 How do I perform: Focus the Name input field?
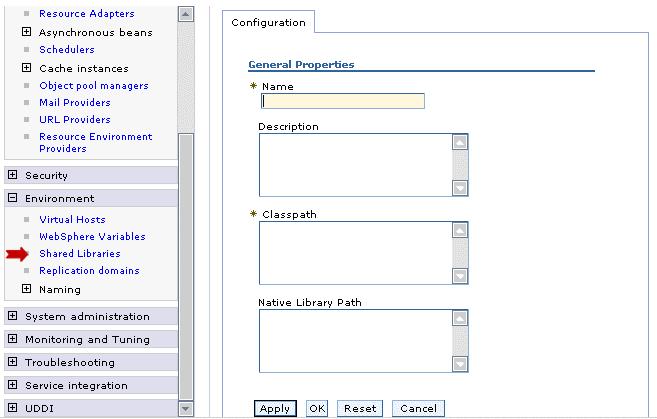pos(343,101)
